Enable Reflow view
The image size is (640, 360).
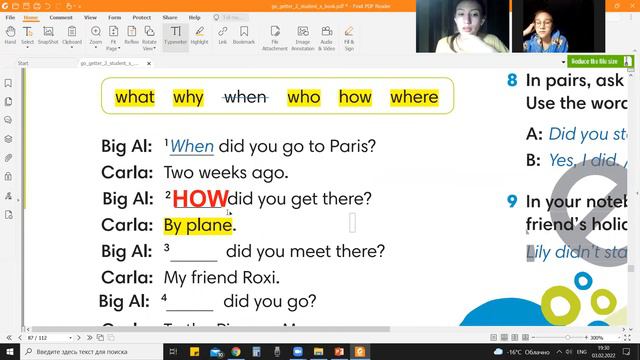(x=131, y=35)
